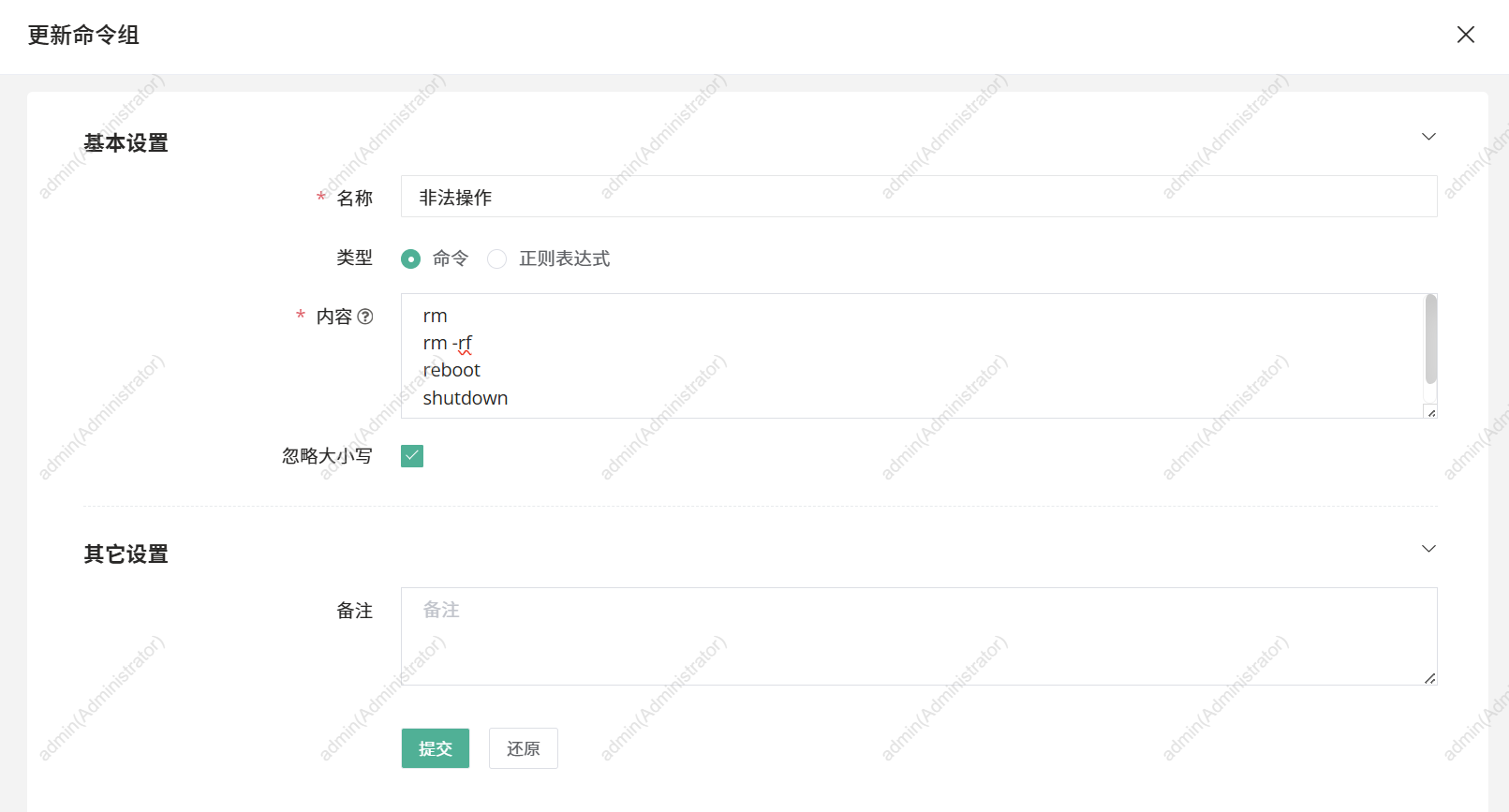1509x812 pixels.
Task: Click the 基本设置 section heading
Action: 126,143
